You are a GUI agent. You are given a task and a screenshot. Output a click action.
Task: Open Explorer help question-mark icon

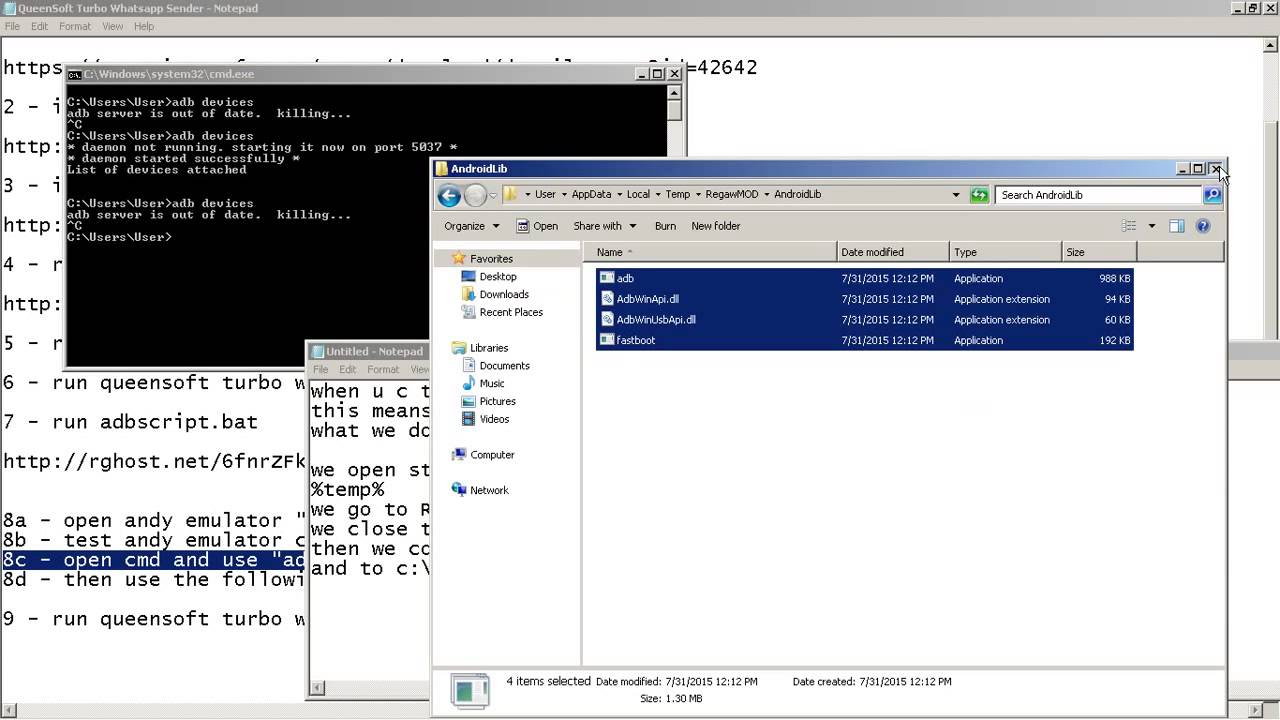click(1203, 226)
